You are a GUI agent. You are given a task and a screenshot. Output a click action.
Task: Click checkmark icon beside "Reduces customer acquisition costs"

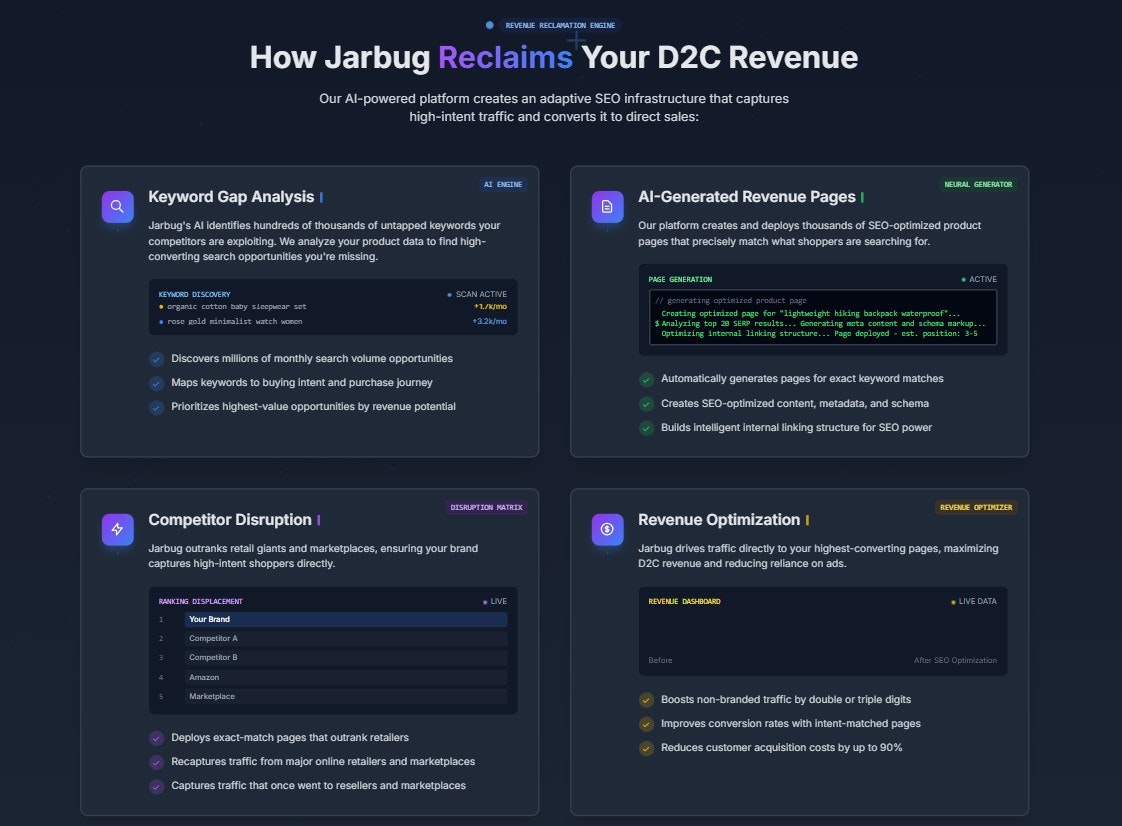pos(646,749)
